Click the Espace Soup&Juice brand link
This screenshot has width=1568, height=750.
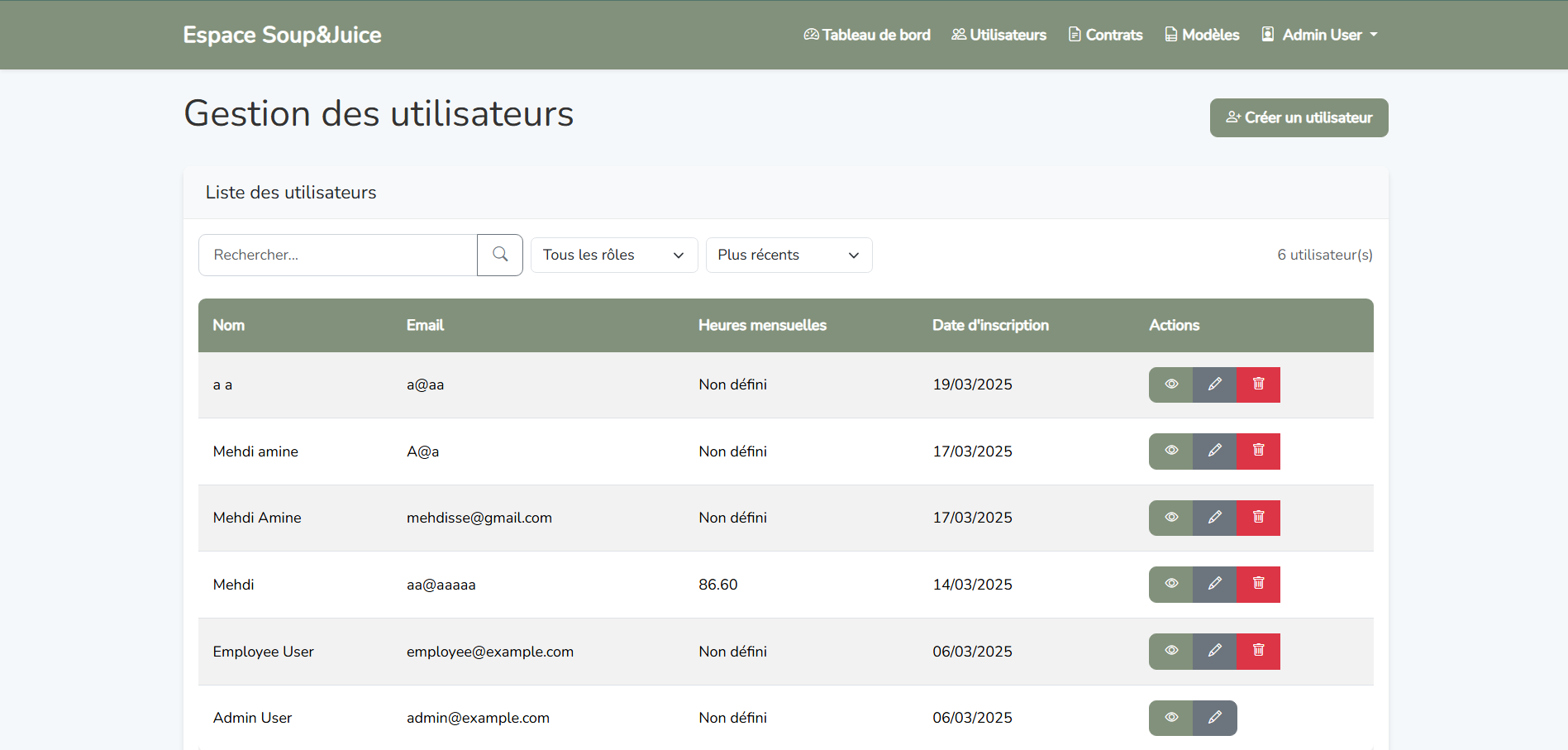[282, 35]
